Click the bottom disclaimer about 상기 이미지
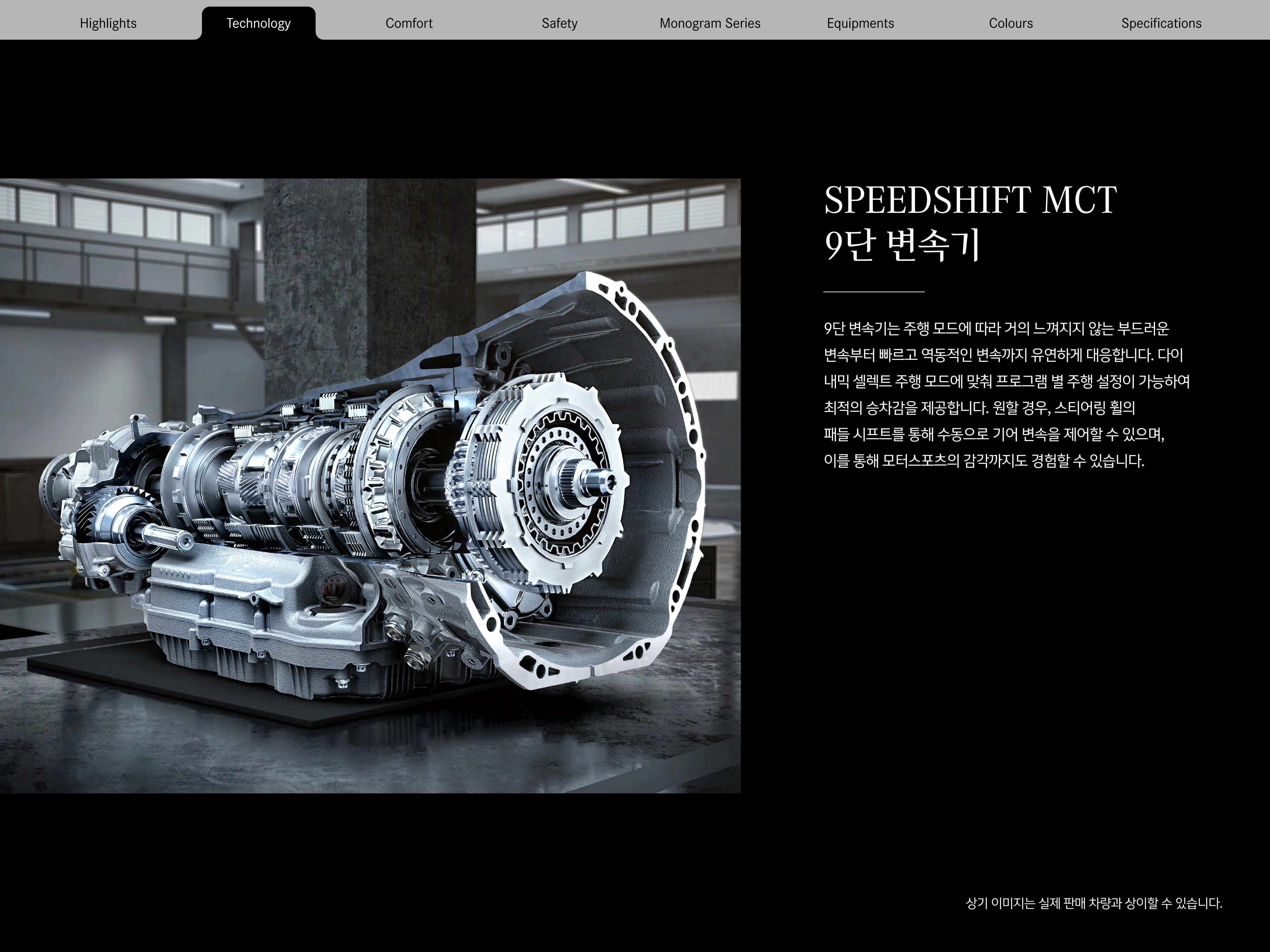The image size is (1270, 952). (x=1094, y=903)
